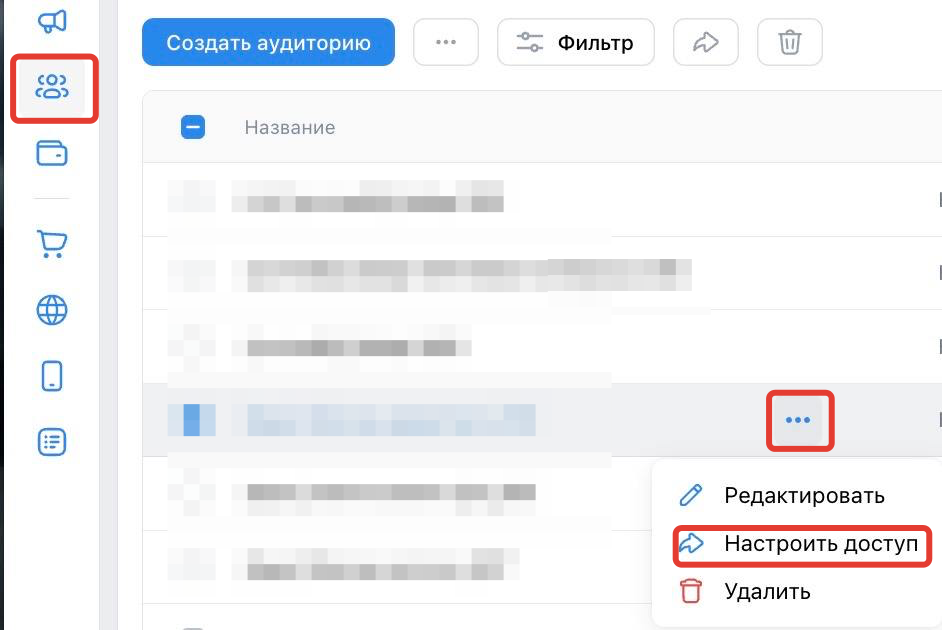Open the megaphone campaigns icon in sidebar
This screenshot has width=942, height=630.
[52, 22]
